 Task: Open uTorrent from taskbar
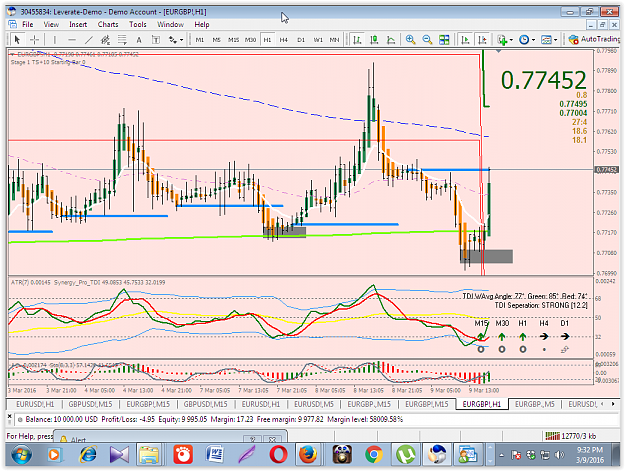[405, 455]
